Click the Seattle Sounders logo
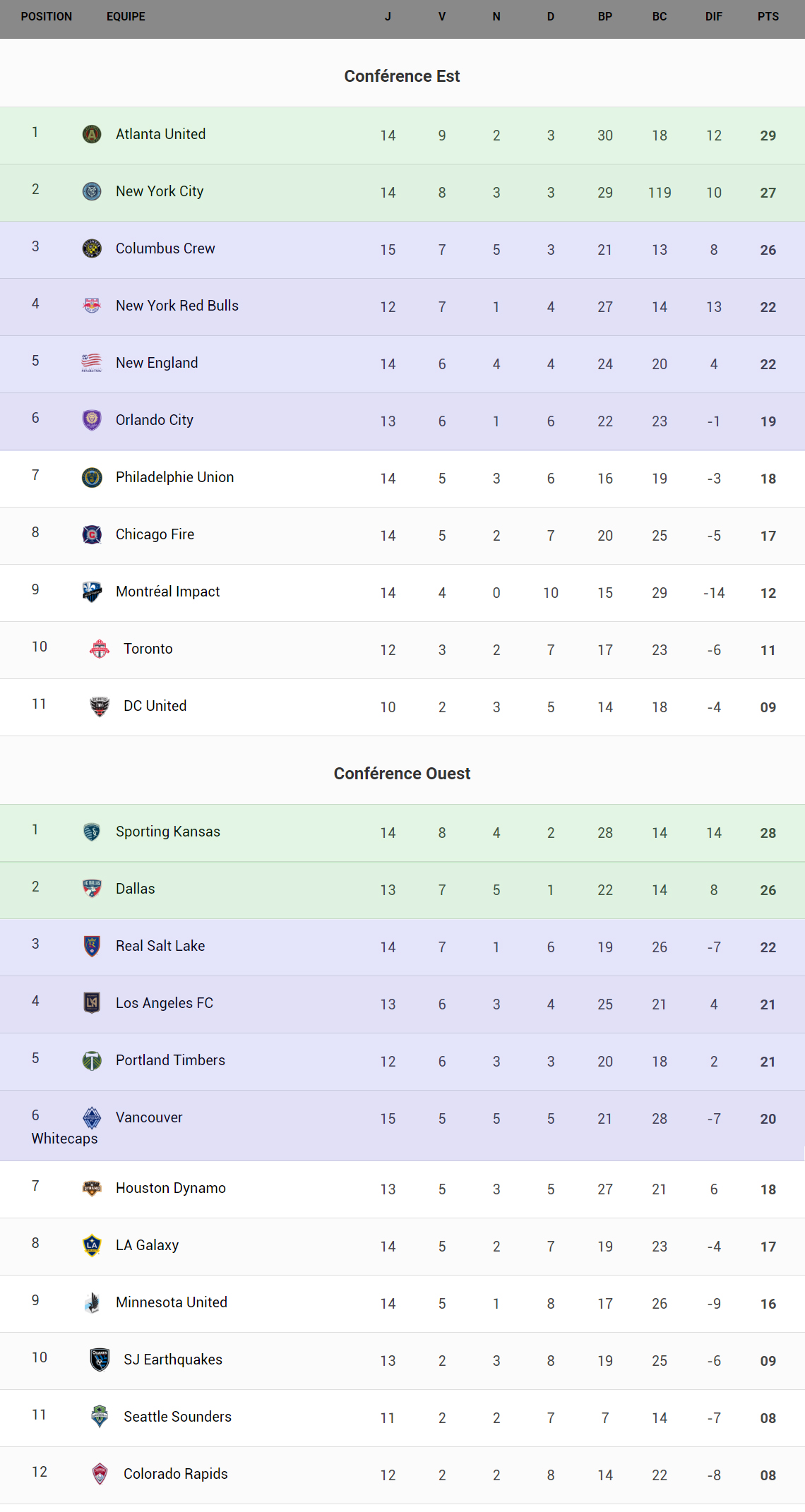Screen dimensions: 805x1512 (x=100, y=1417)
